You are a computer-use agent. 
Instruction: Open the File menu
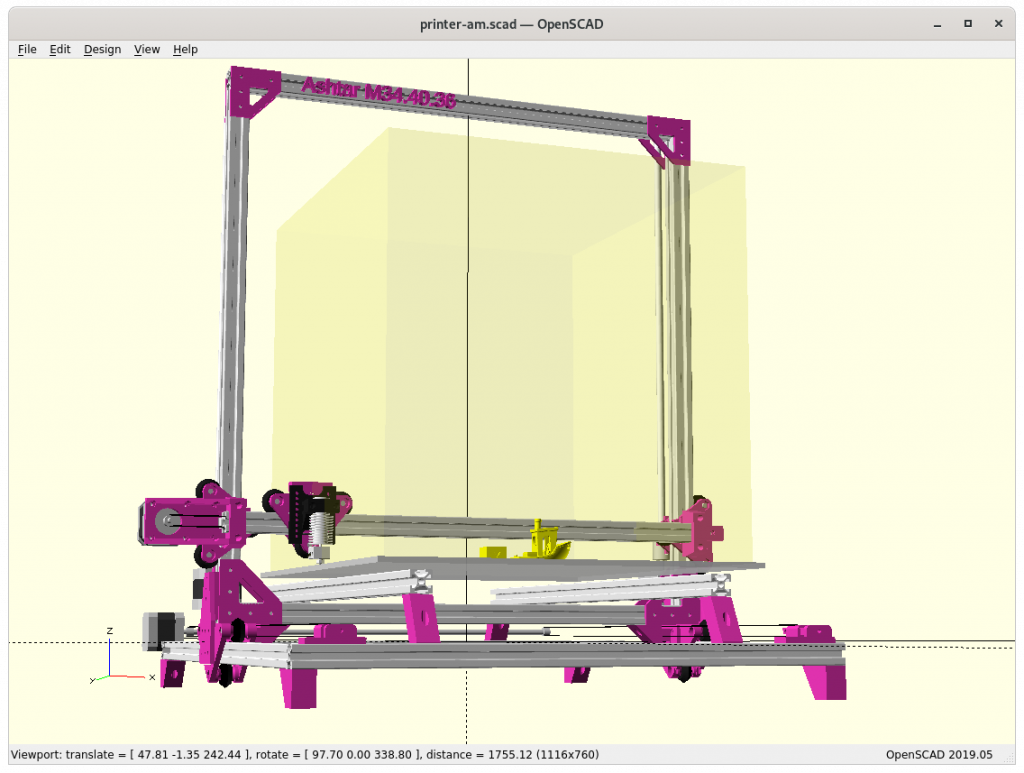(x=27, y=49)
